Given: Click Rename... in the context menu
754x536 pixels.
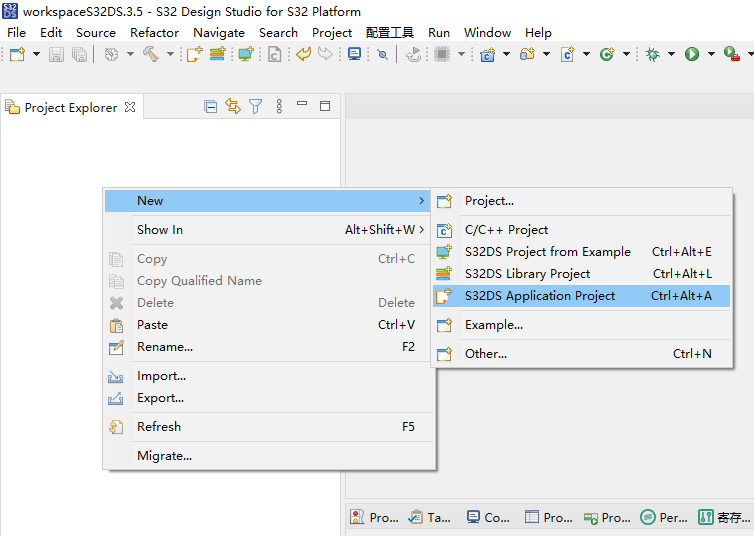Looking at the screenshot, I should [x=267, y=347].
